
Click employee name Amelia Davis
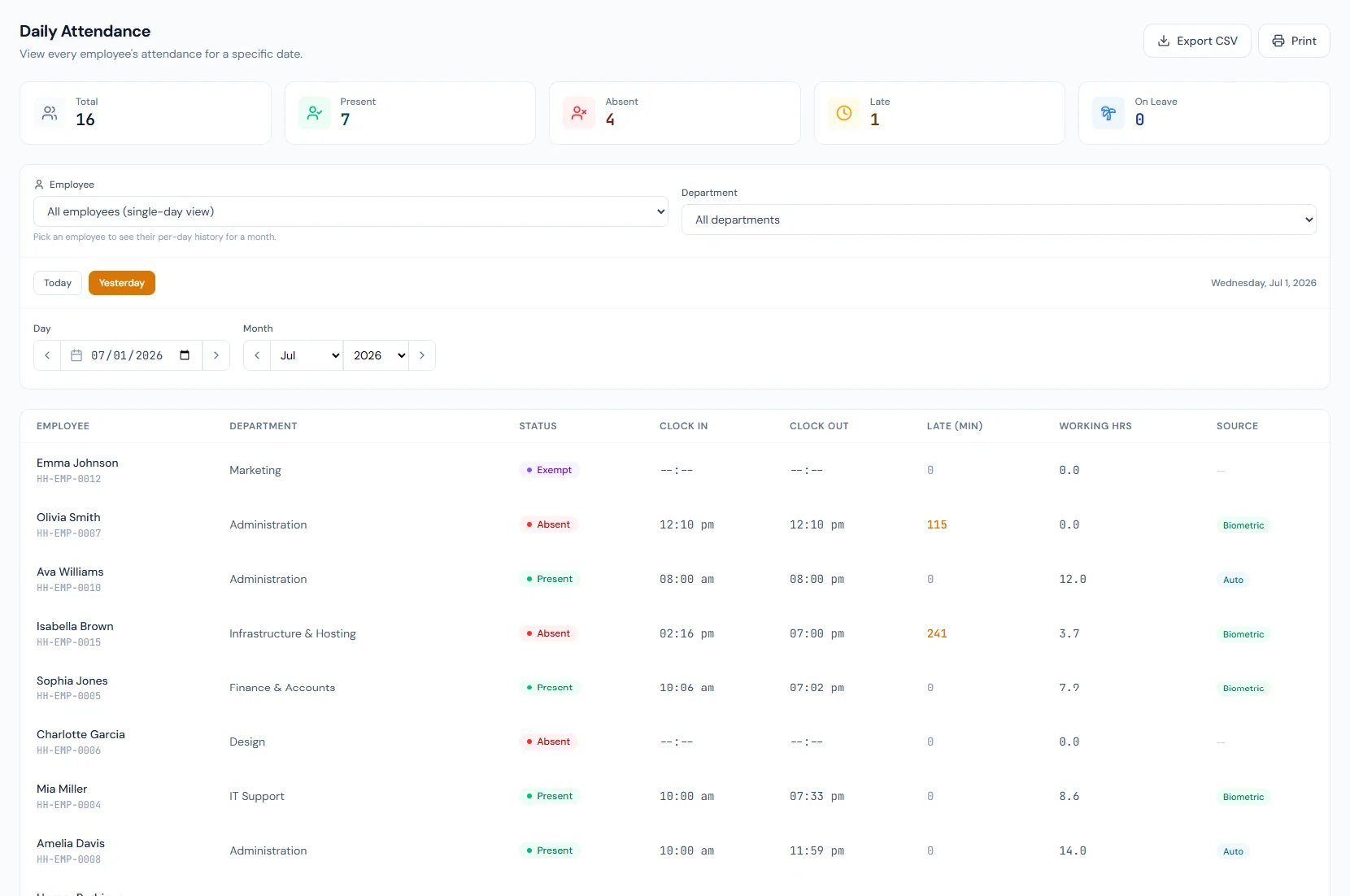click(71, 843)
